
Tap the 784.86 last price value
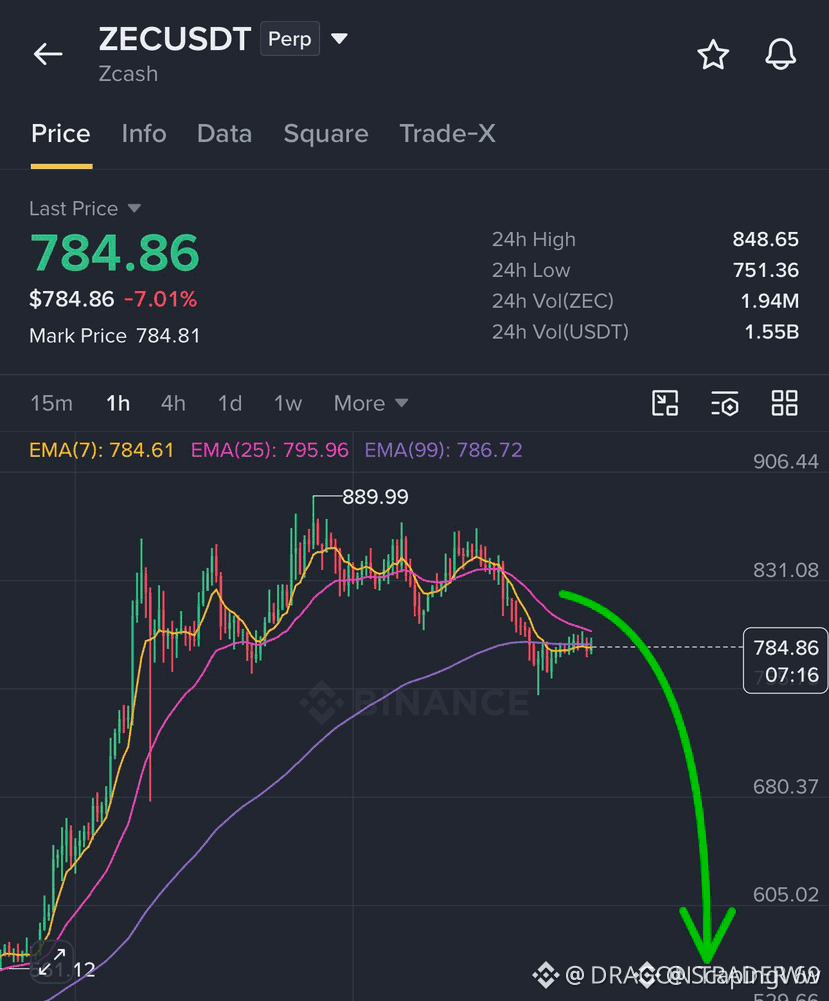[x=115, y=253]
